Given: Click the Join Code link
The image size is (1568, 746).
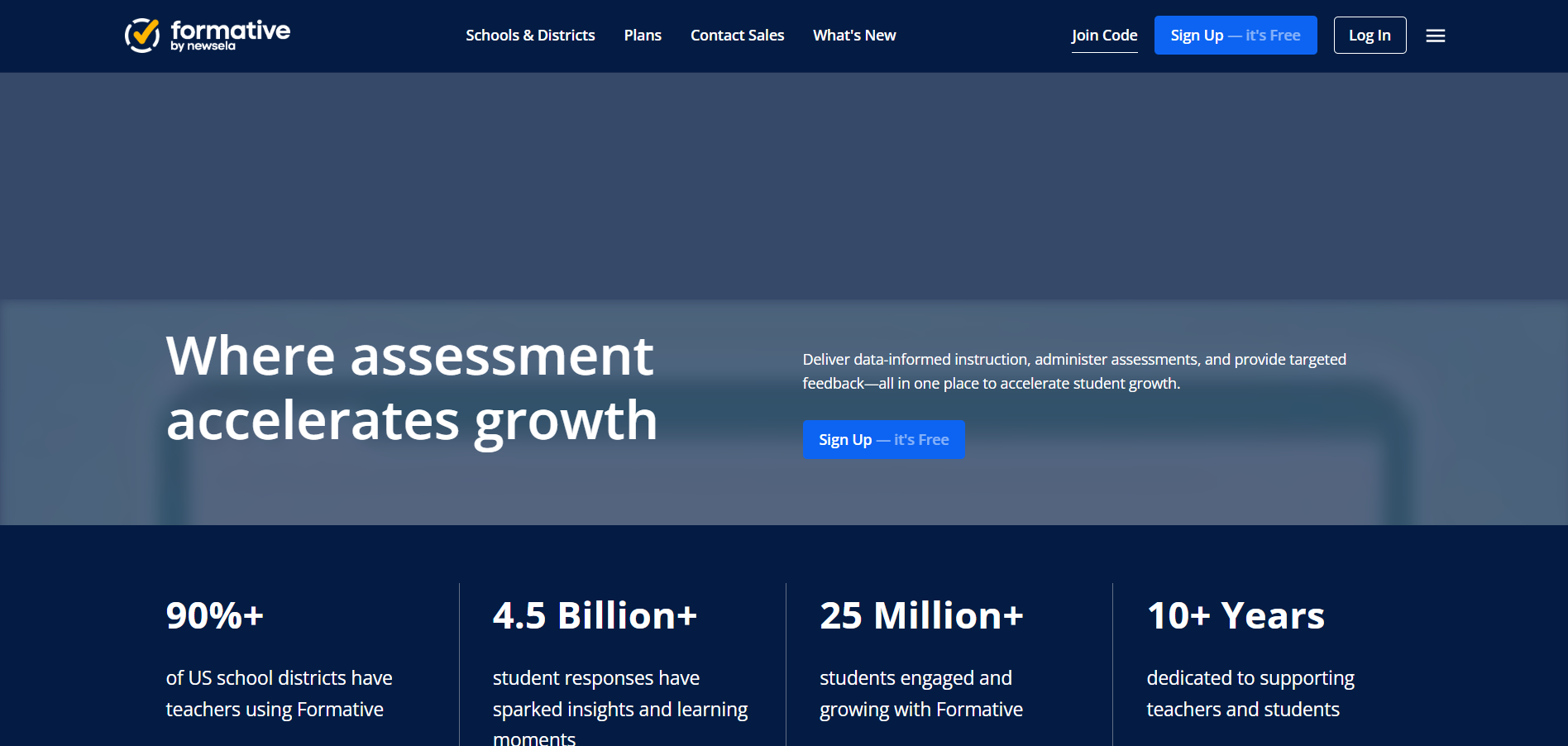Looking at the screenshot, I should (x=1104, y=36).
